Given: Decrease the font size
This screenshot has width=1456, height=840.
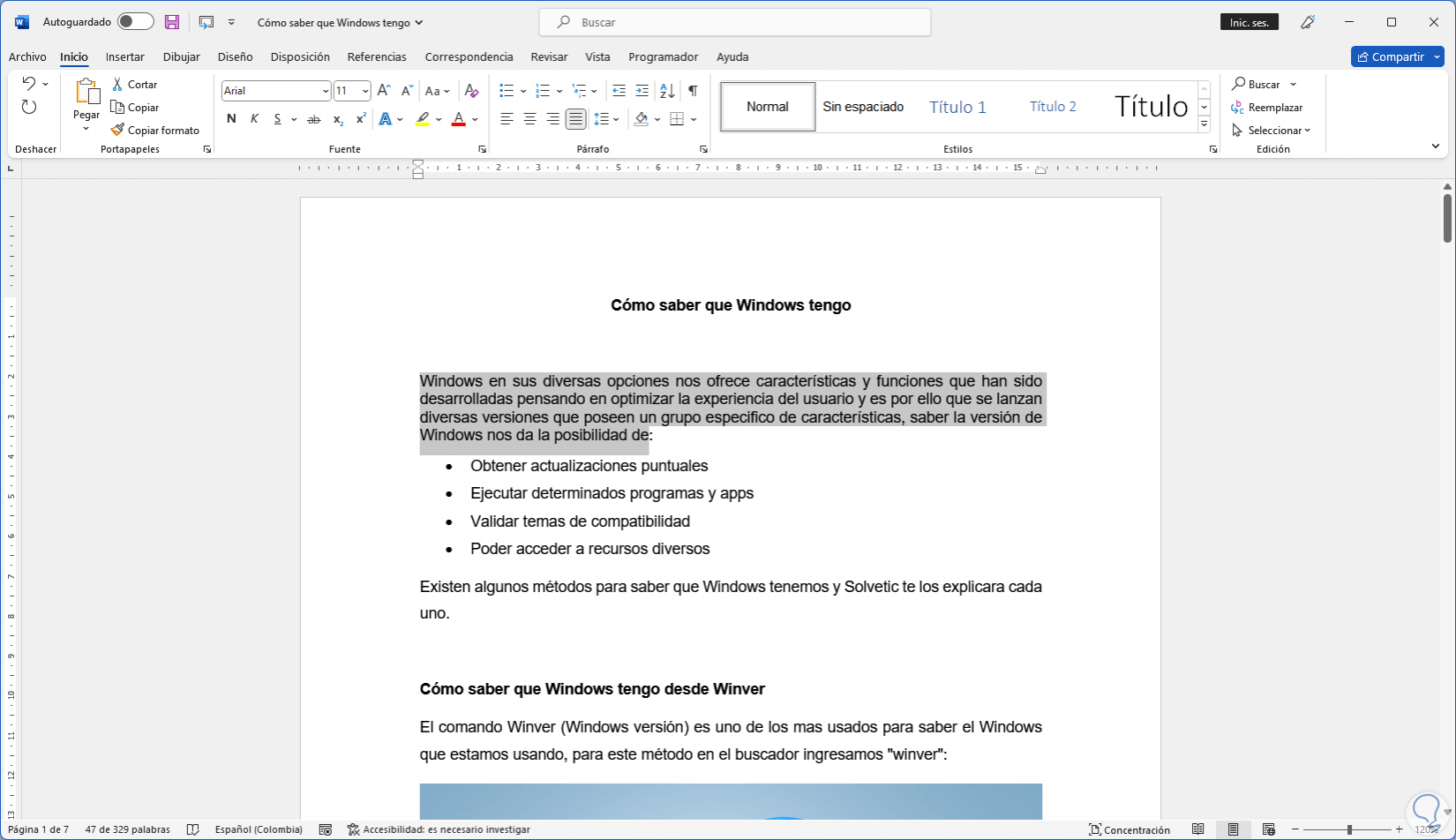Looking at the screenshot, I should coord(406,91).
